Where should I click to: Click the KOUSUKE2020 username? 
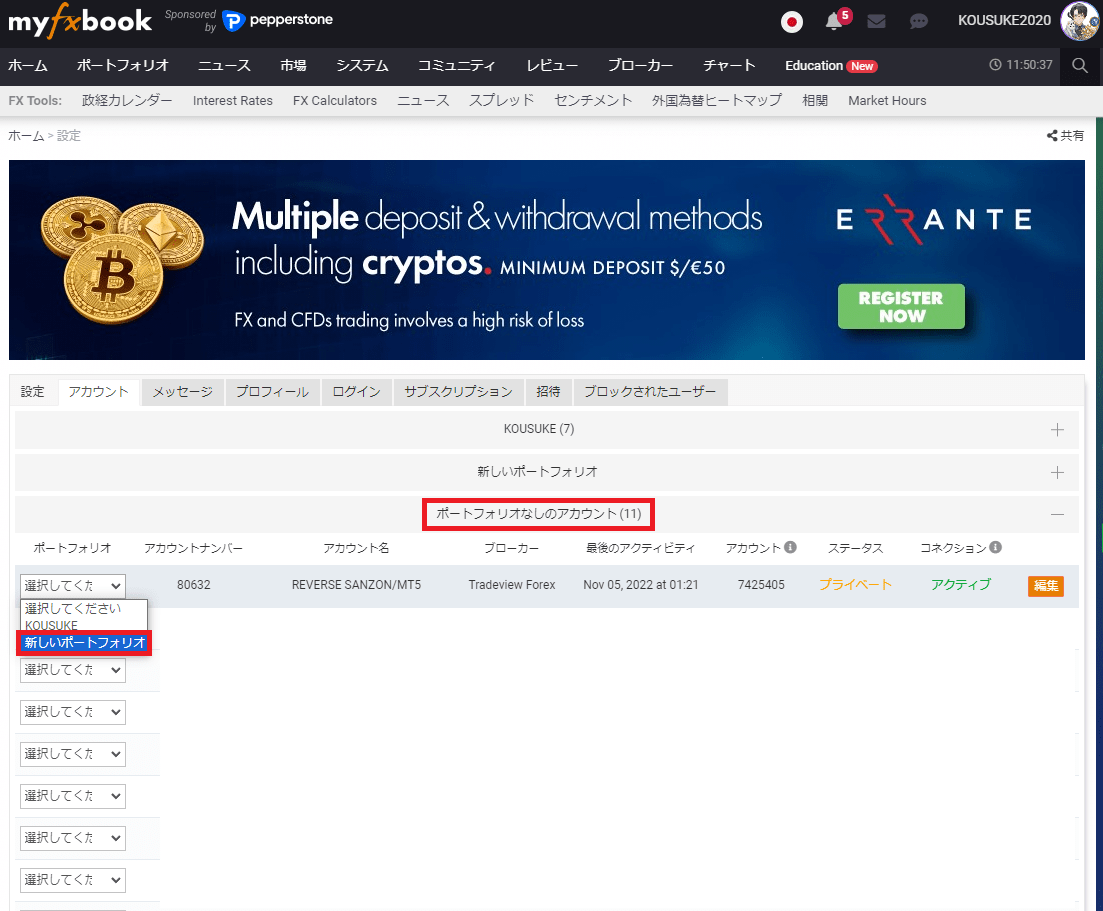pyautogui.click(x=1004, y=20)
